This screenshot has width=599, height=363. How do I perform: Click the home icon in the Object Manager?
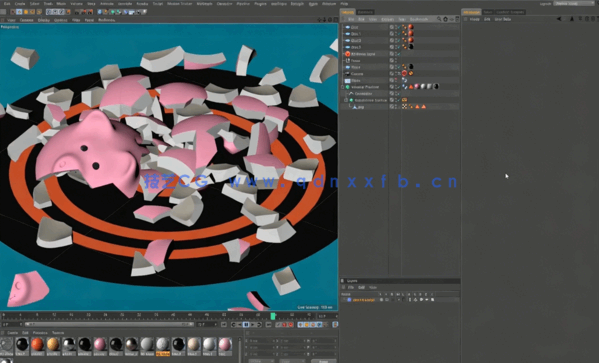(445, 19)
